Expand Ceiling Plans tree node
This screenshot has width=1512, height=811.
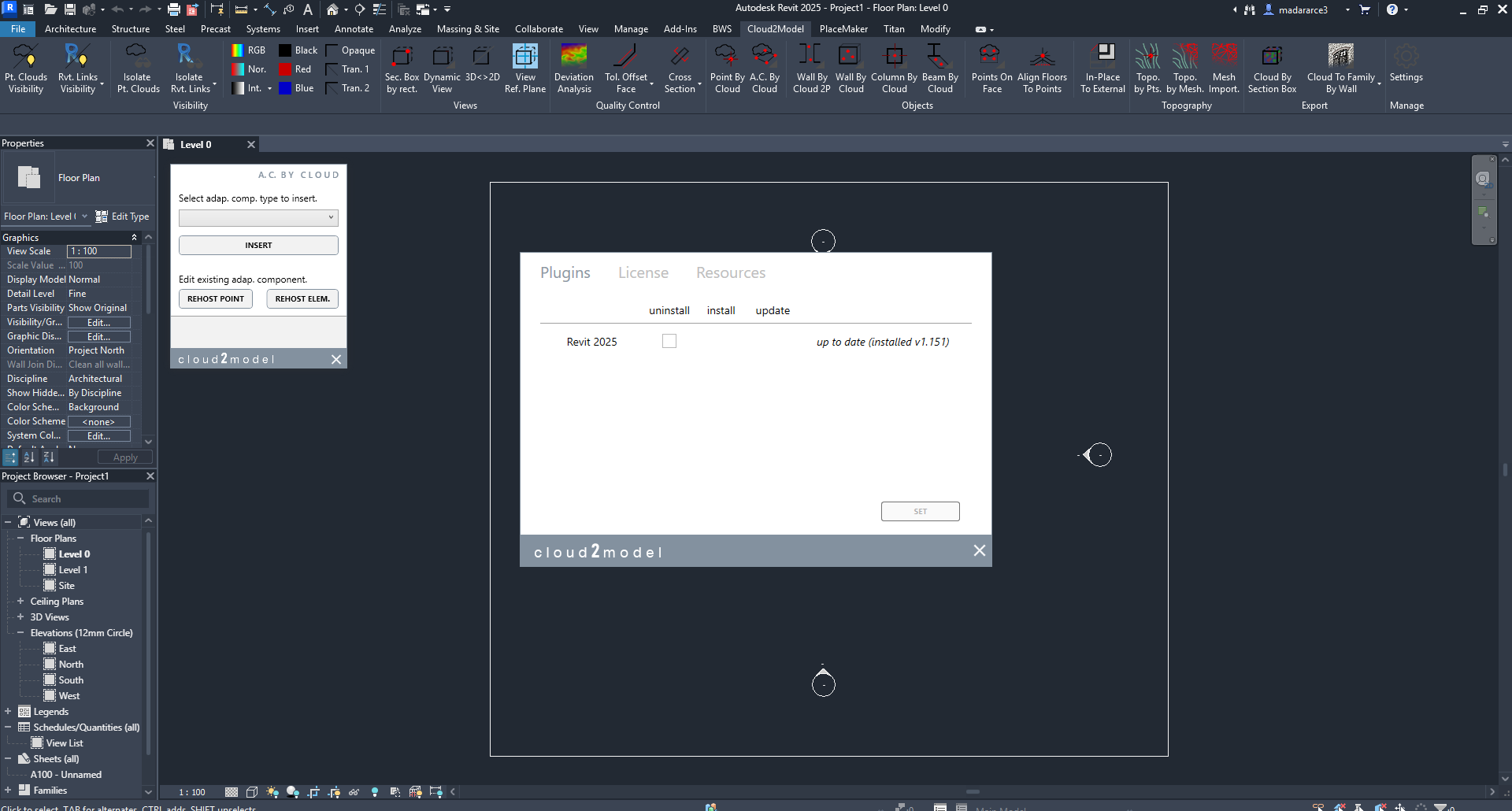coord(20,602)
